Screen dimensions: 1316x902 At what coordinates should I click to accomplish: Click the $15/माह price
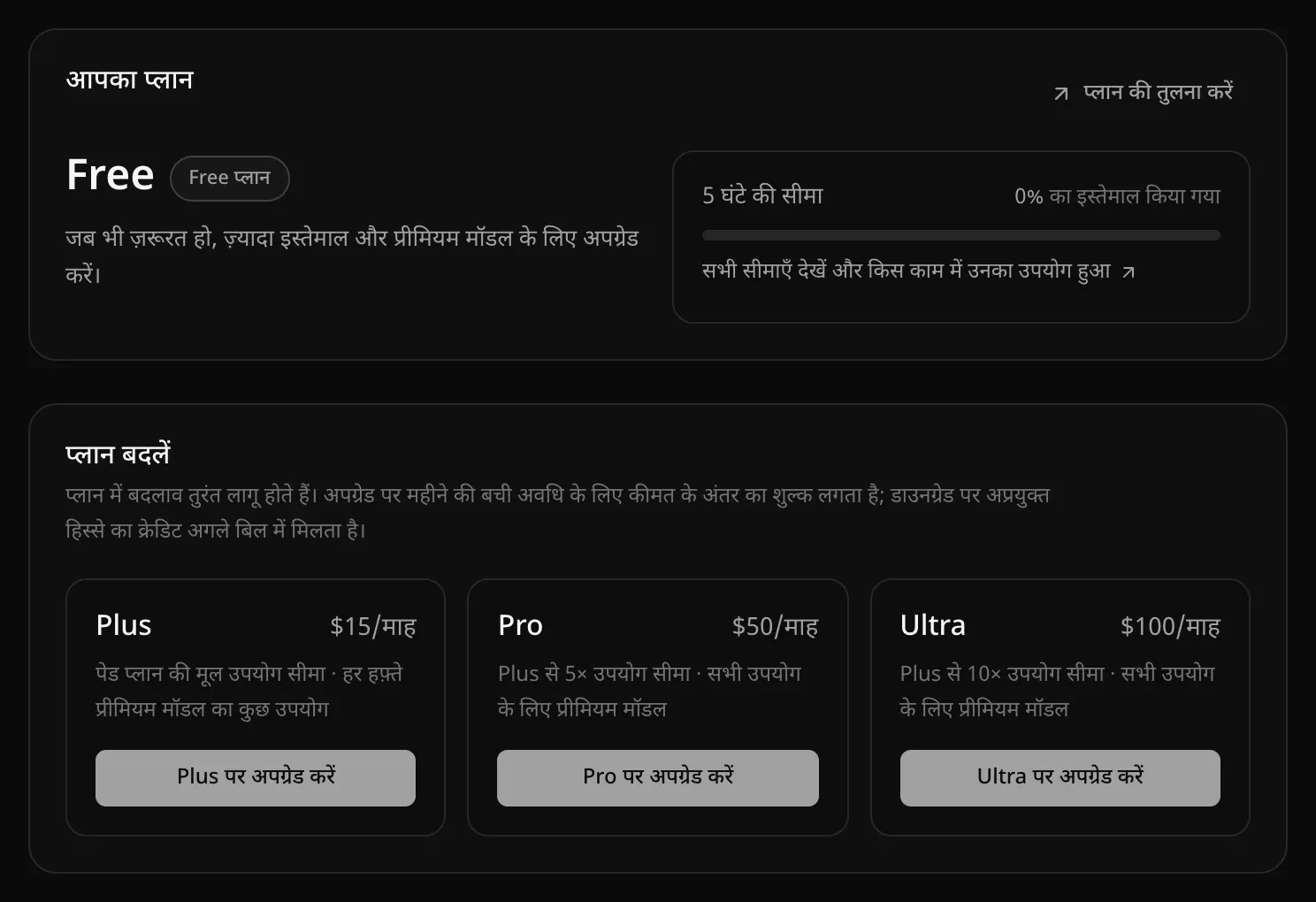click(373, 626)
